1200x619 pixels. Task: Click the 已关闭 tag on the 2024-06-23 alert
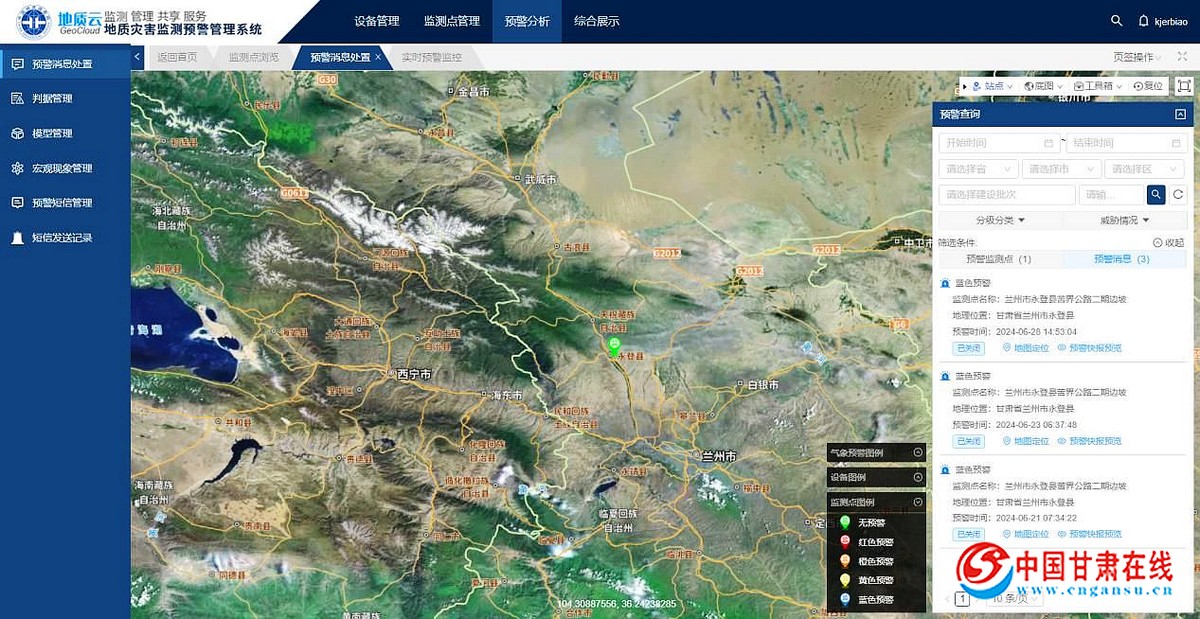[968, 441]
